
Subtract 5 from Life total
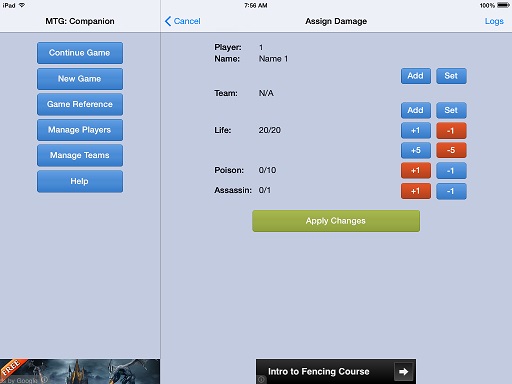point(451,150)
